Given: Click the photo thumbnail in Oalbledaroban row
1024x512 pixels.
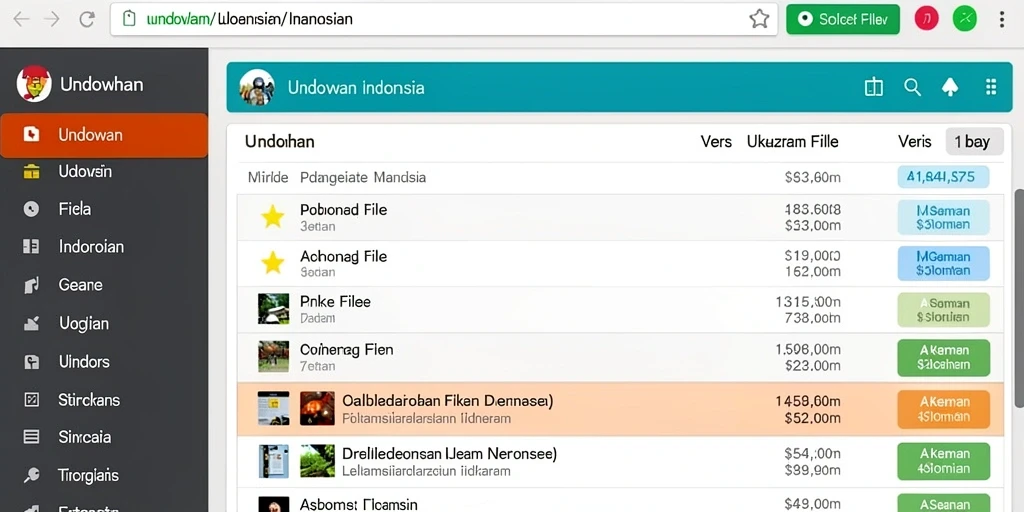Looking at the screenshot, I should coord(317,409).
